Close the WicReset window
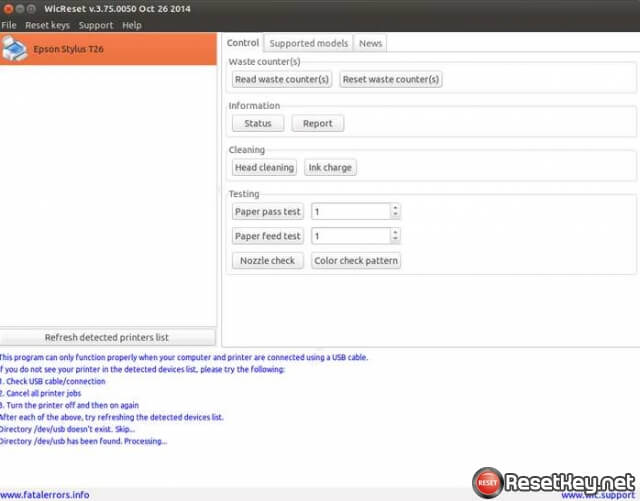Image resolution: width=640 pixels, height=501 pixels. point(8,9)
